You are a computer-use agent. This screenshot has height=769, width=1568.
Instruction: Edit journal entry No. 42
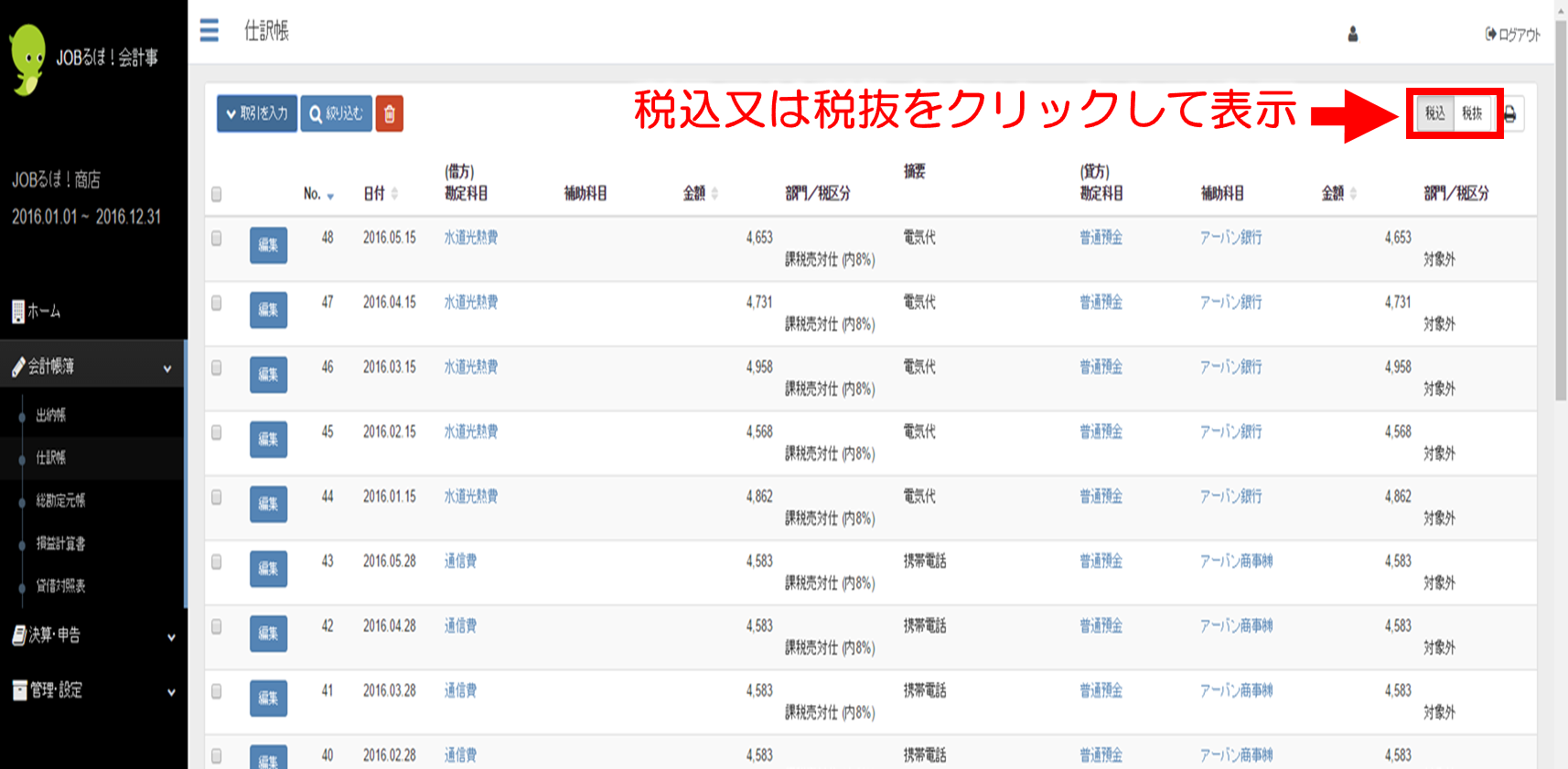point(268,634)
